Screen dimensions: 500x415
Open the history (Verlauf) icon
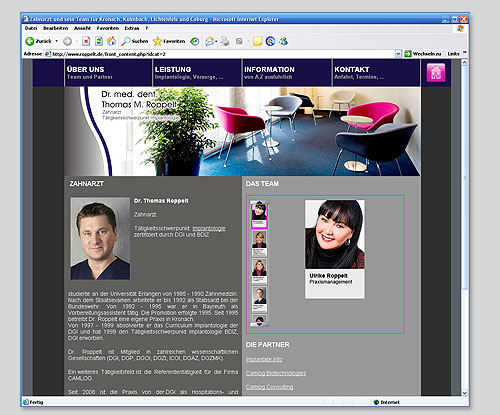195,41
